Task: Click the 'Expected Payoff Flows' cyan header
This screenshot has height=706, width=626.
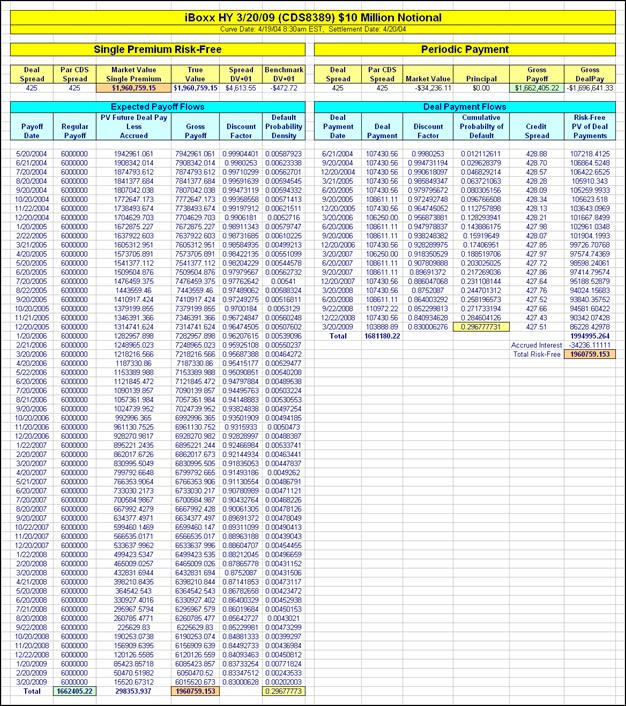Action: 158,107
